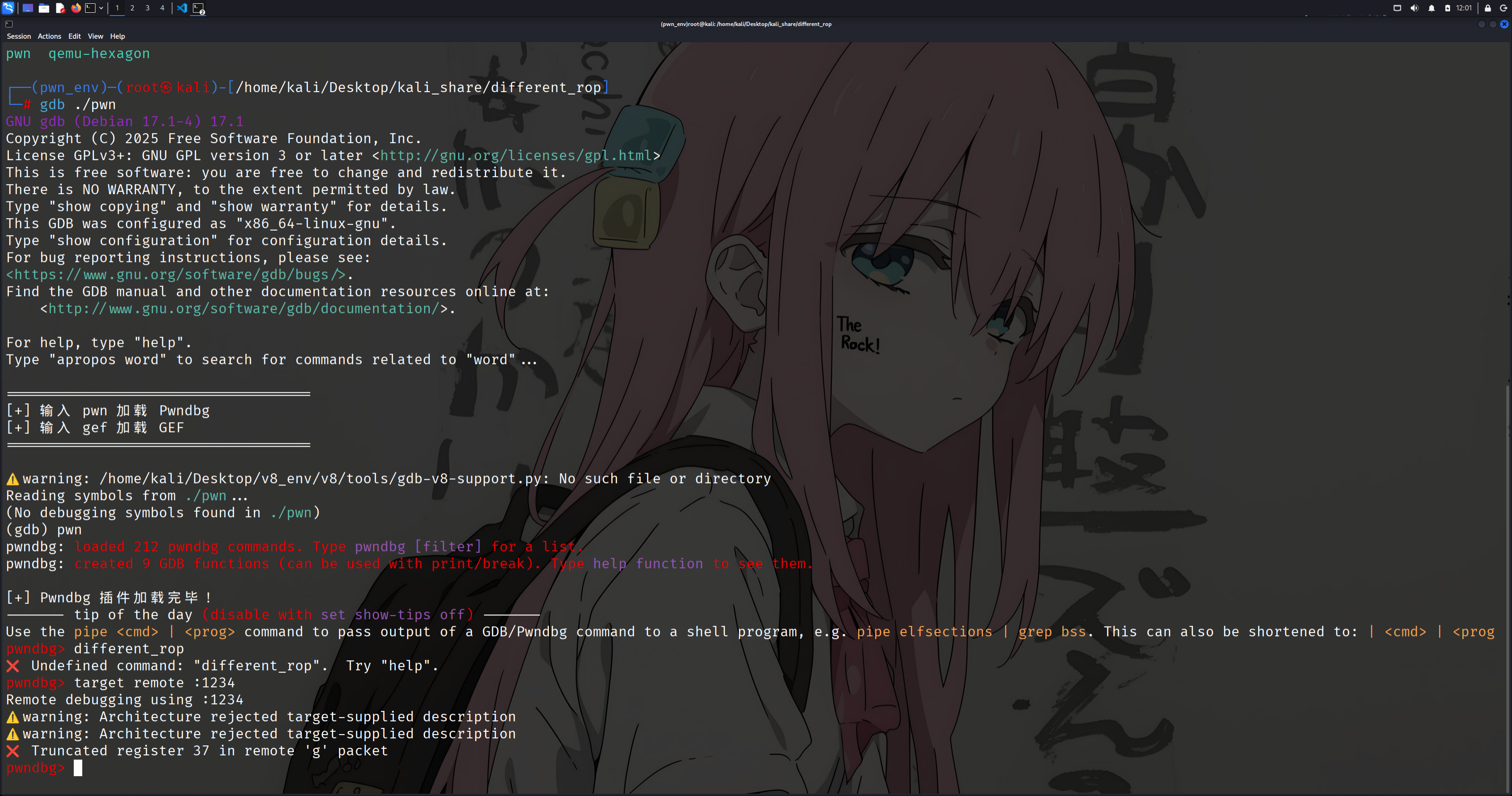Click the 'set show-tips off' text
This screenshot has height=796, width=1512.
click(393, 615)
